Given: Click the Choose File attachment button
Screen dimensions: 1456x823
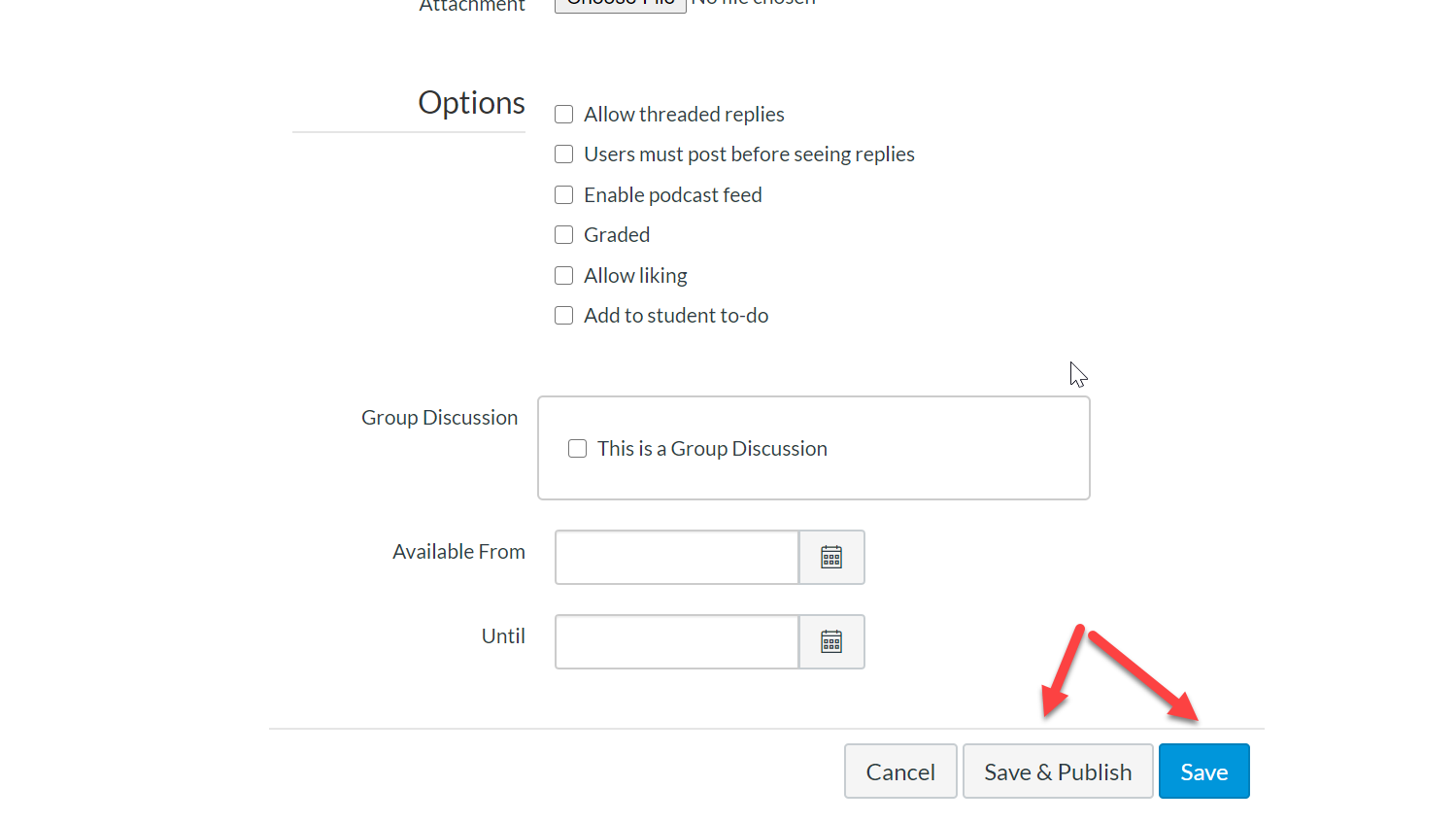Looking at the screenshot, I should [x=620, y=4].
